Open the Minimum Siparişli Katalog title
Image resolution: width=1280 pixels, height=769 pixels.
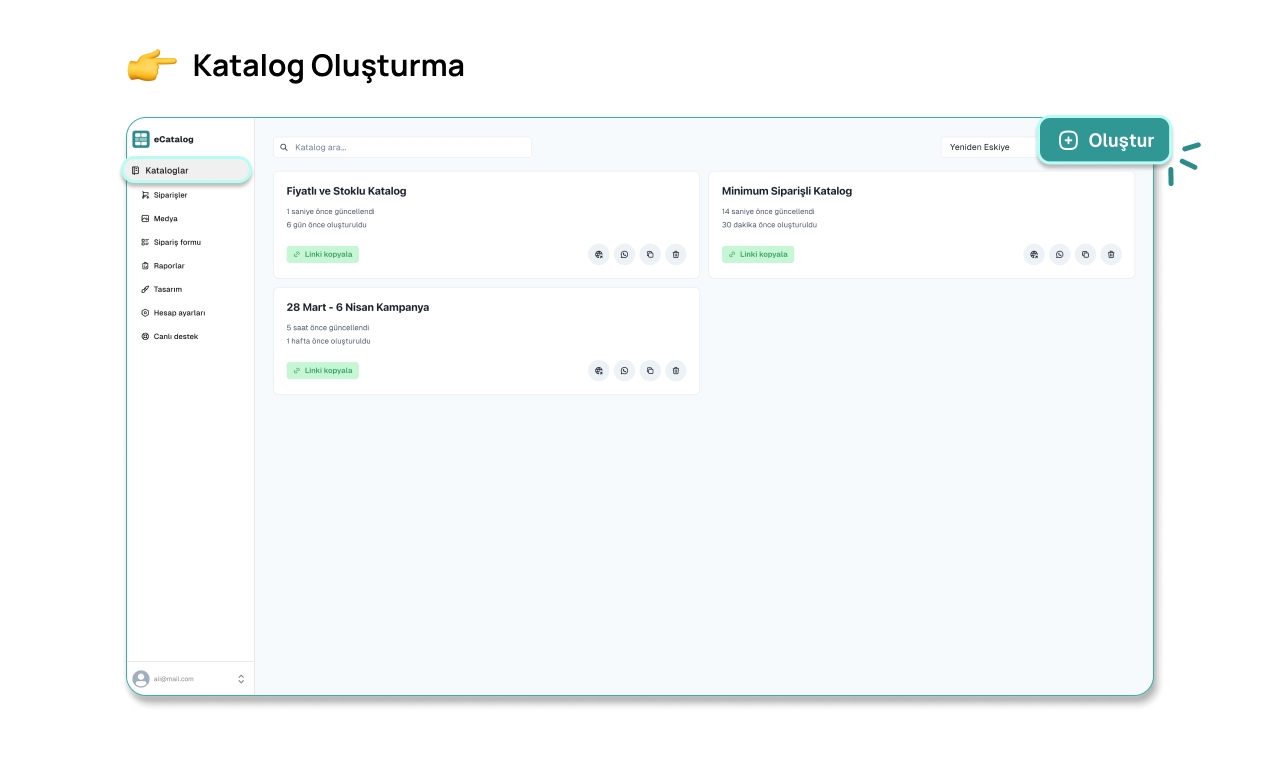point(787,191)
